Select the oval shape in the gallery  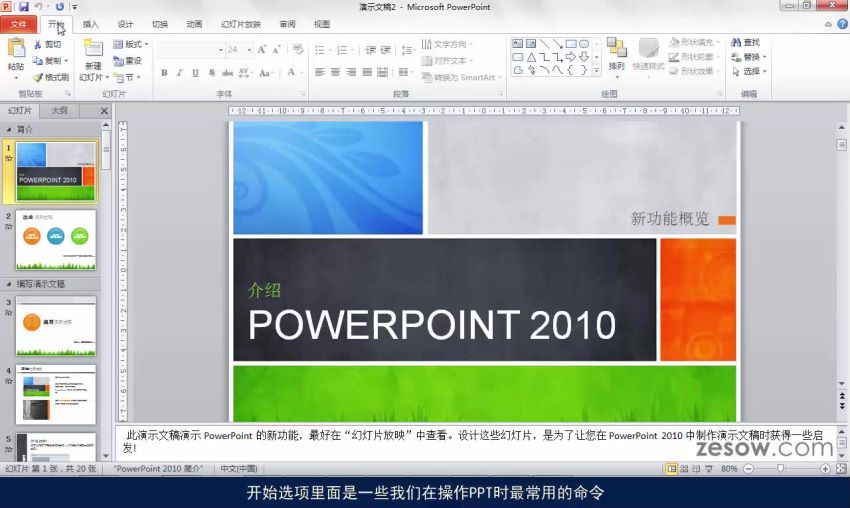point(584,44)
